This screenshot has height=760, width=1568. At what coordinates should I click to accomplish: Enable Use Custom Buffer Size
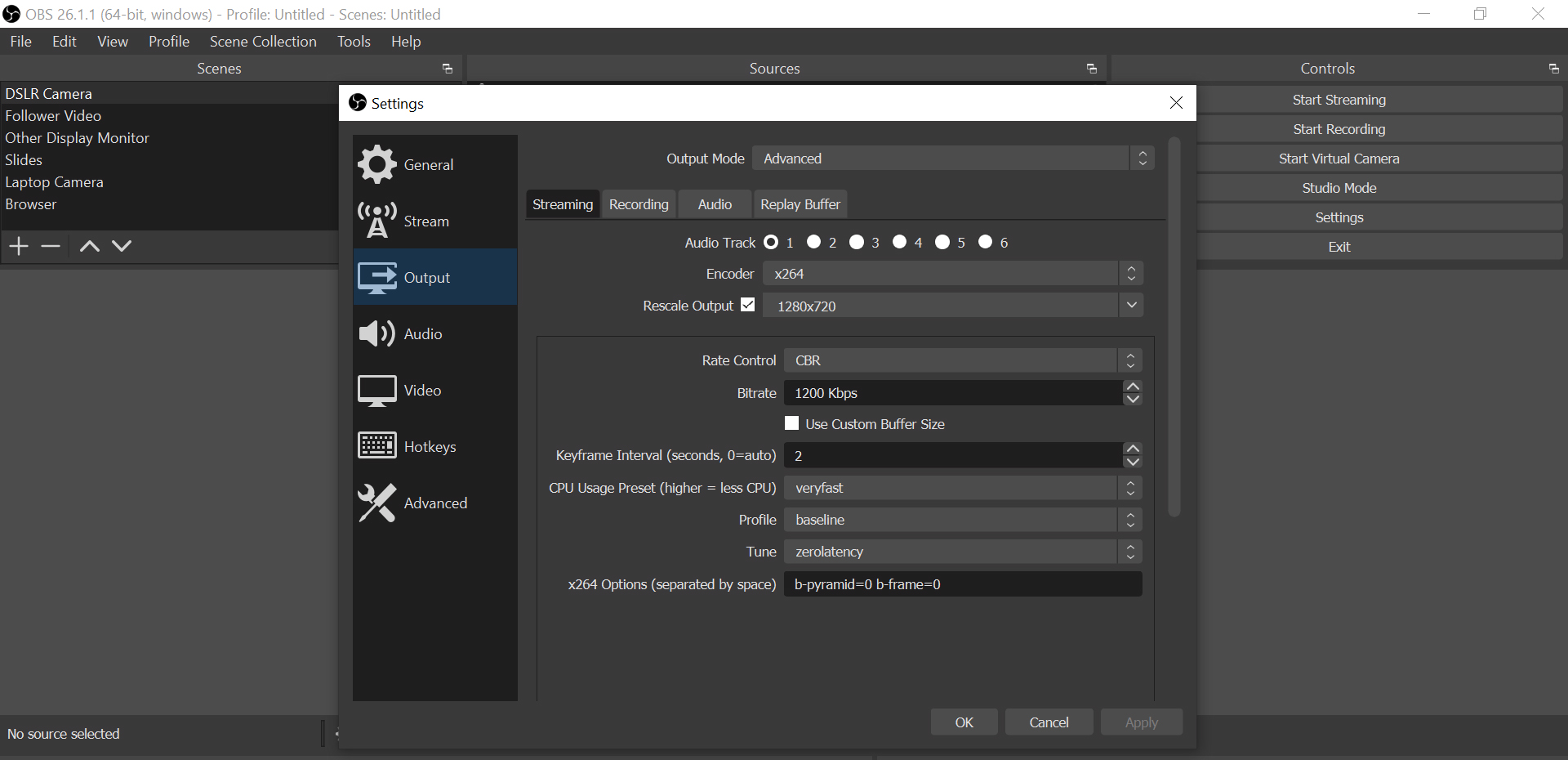click(791, 423)
